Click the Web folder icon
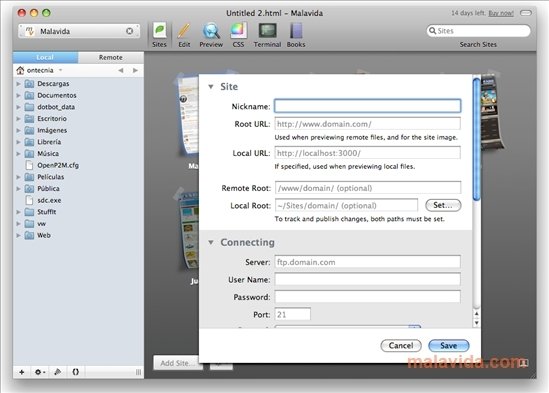 [29, 235]
